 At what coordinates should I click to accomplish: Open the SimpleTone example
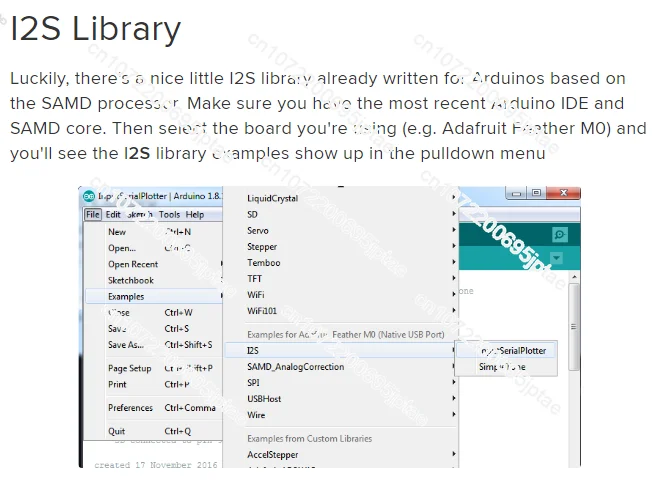coord(506,367)
